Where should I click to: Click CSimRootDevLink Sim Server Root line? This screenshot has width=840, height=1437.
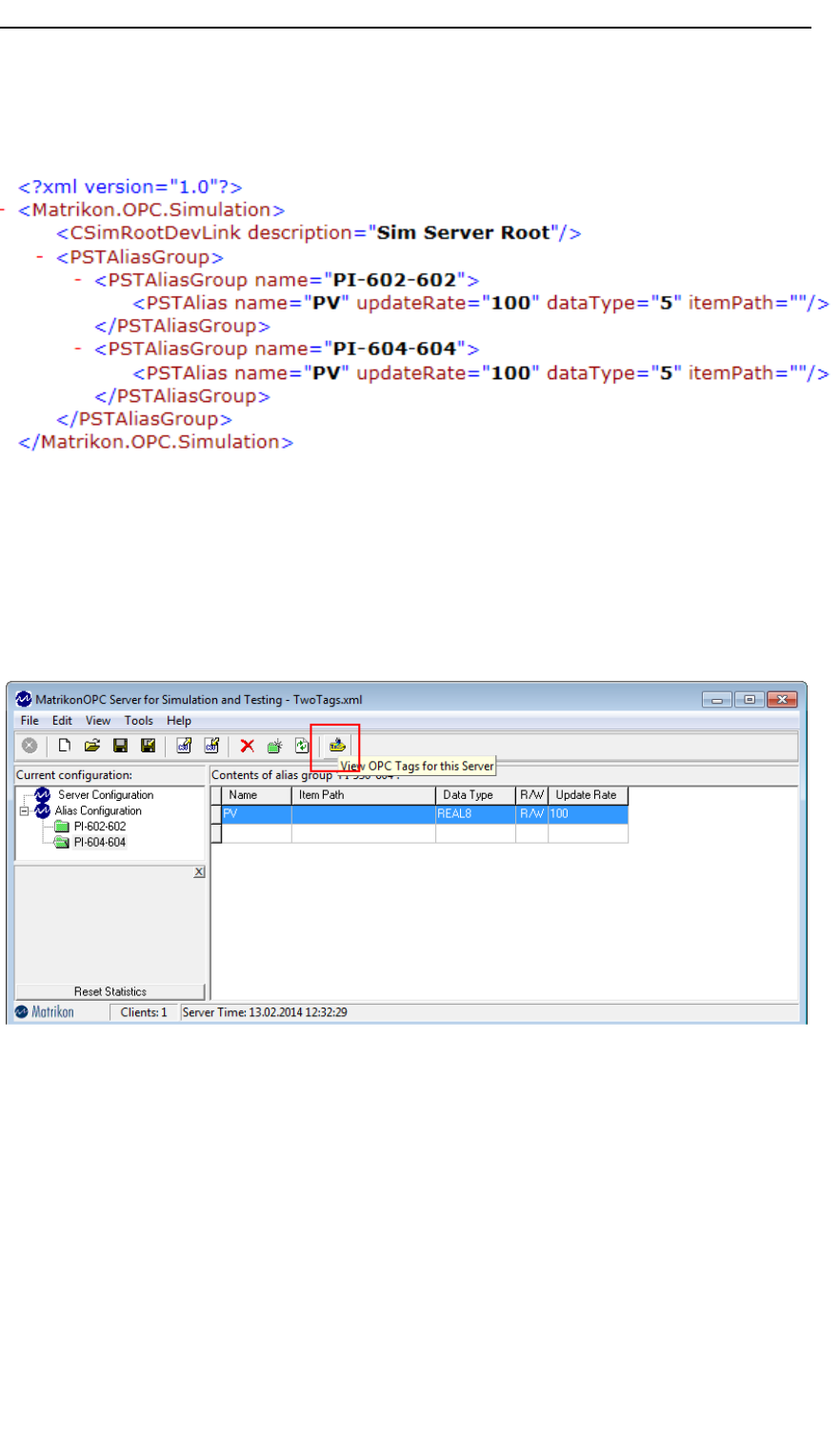click(x=319, y=232)
